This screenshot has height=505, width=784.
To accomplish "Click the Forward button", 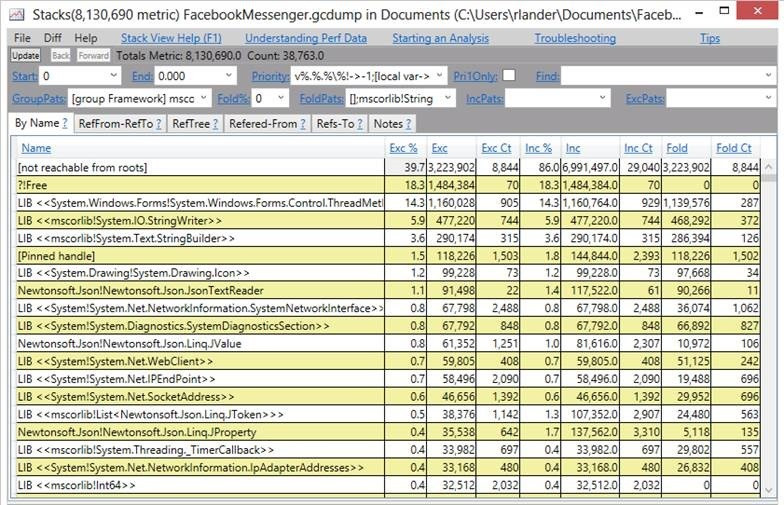I will pyautogui.click(x=93, y=56).
